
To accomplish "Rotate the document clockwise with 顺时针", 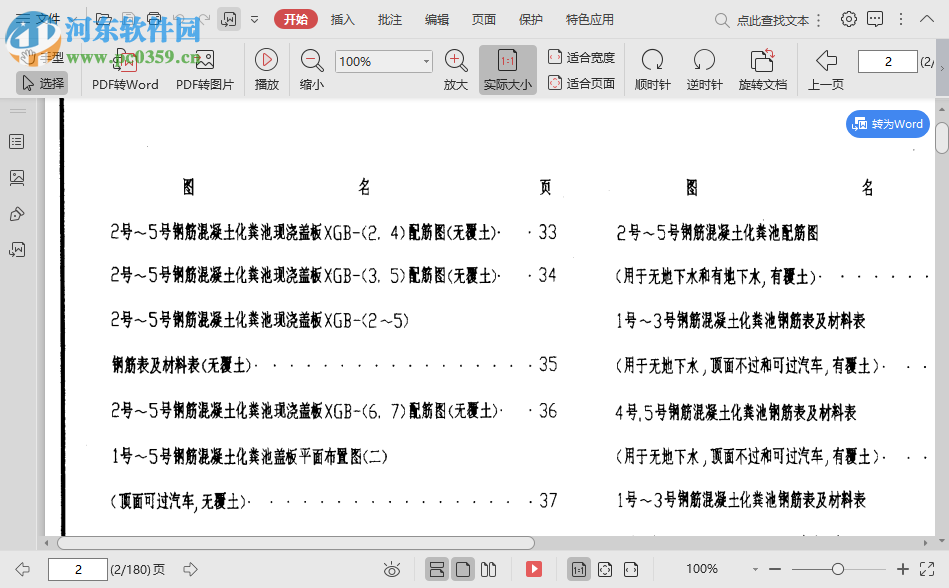I will click(652, 68).
